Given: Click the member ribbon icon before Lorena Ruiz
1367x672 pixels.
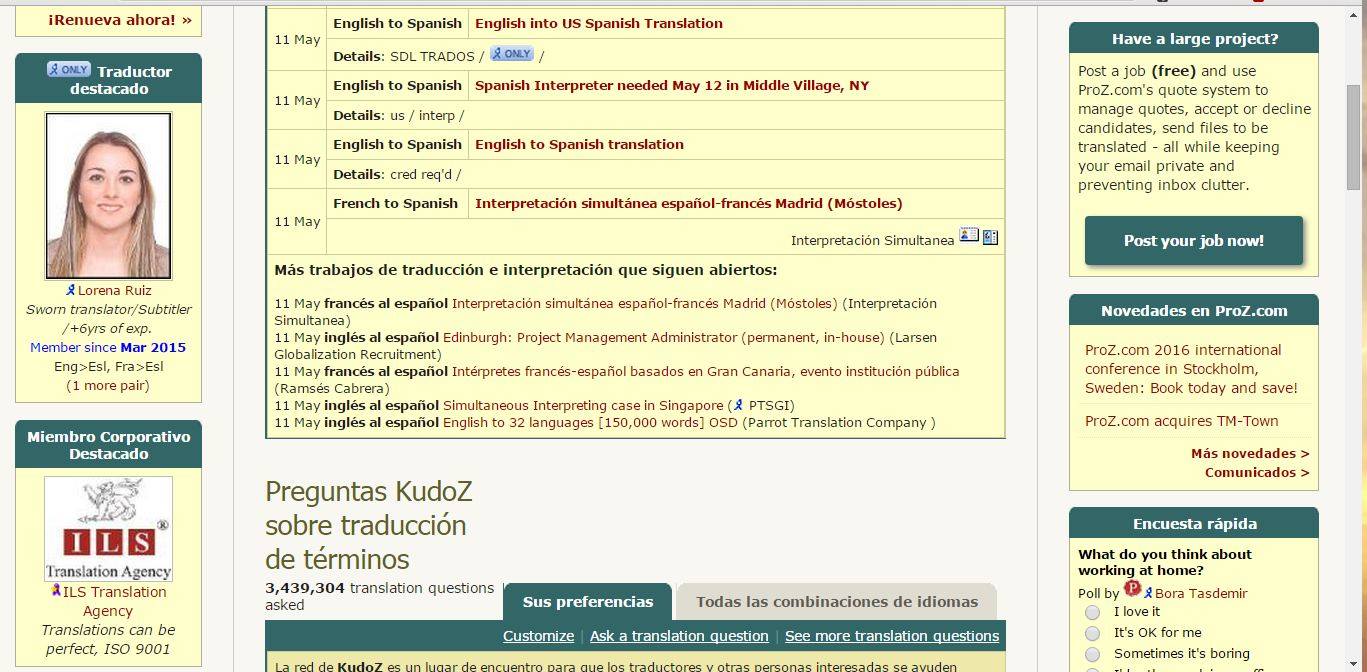Looking at the screenshot, I should click(71, 290).
